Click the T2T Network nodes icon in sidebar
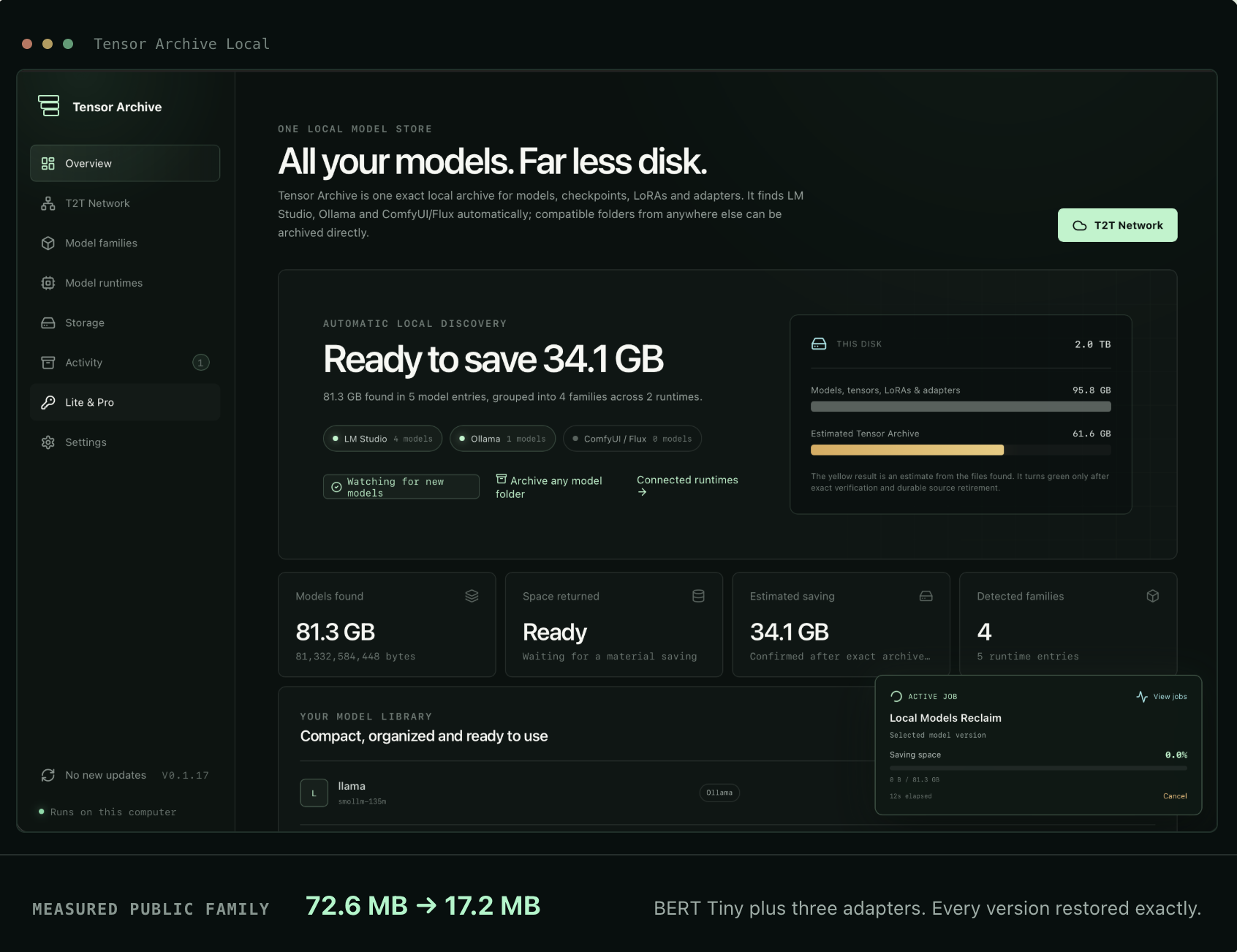 [48, 203]
